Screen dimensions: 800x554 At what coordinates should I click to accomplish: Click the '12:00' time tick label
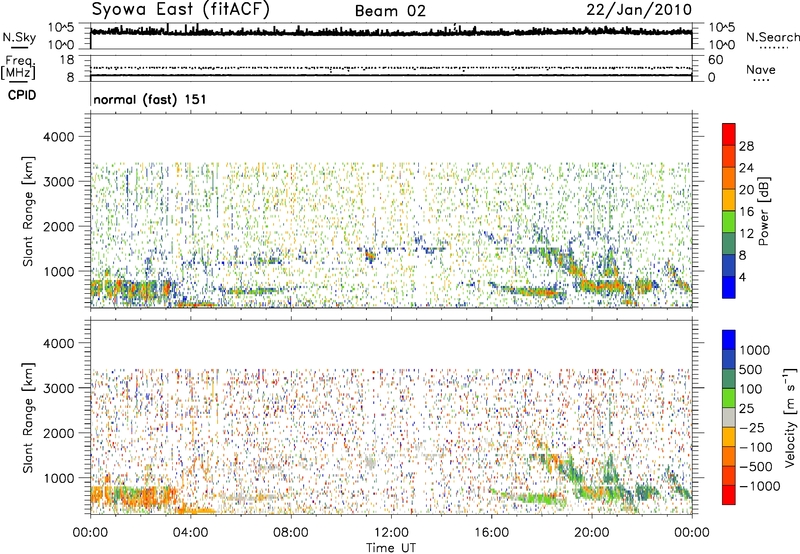(x=391, y=533)
